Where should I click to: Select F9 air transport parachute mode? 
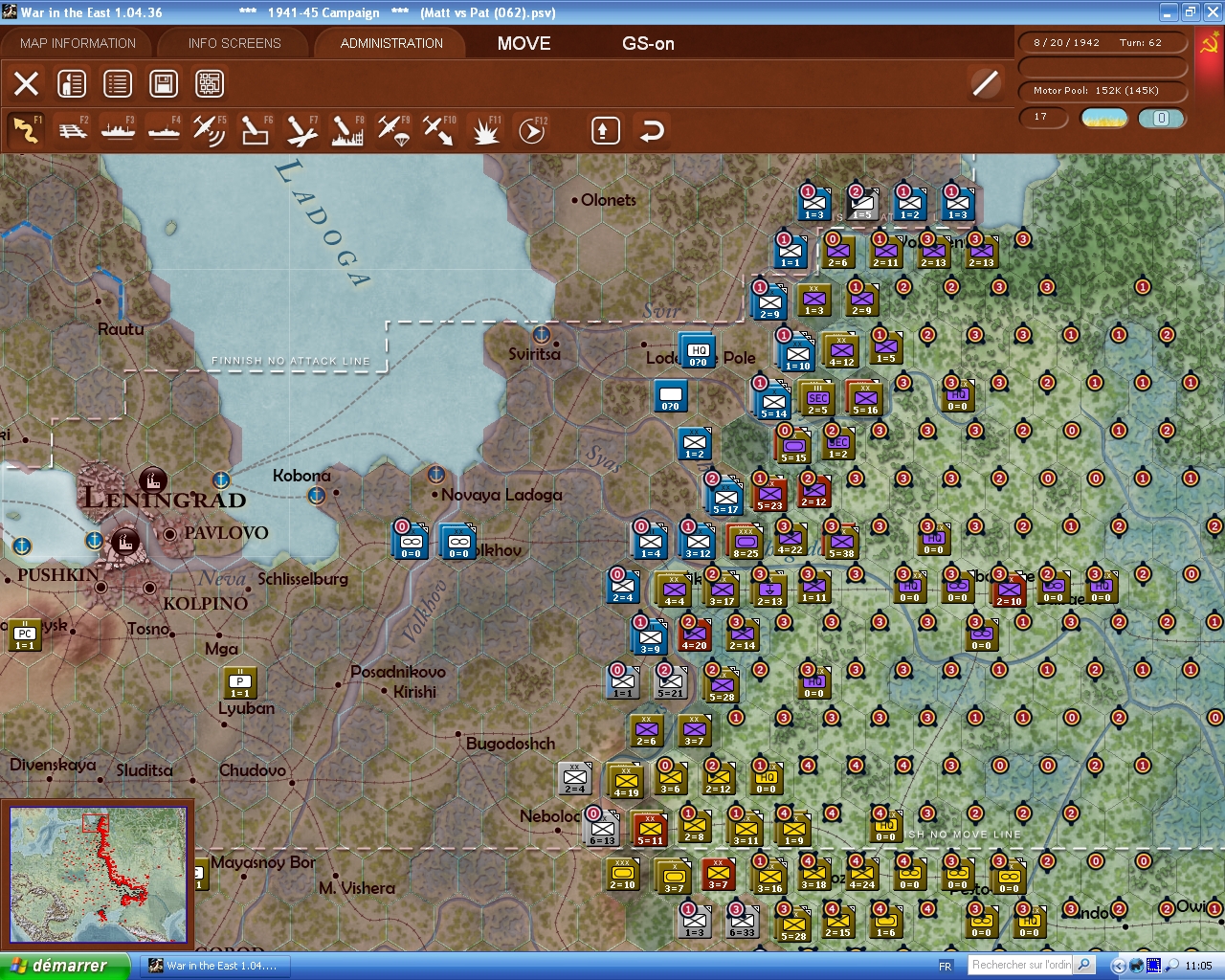(x=393, y=130)
